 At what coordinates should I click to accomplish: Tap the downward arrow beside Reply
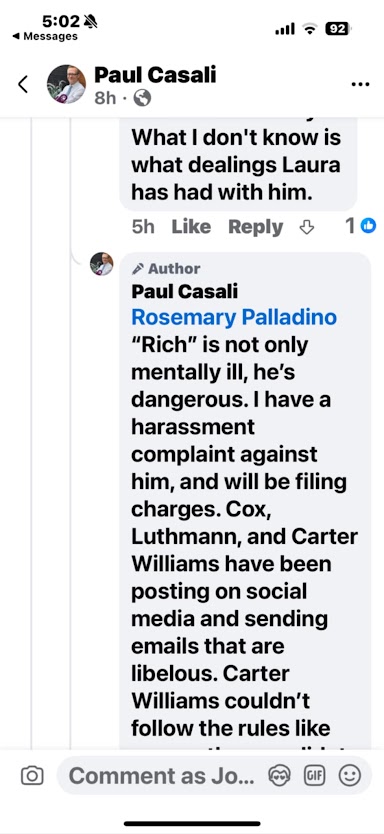pos(307,227)
